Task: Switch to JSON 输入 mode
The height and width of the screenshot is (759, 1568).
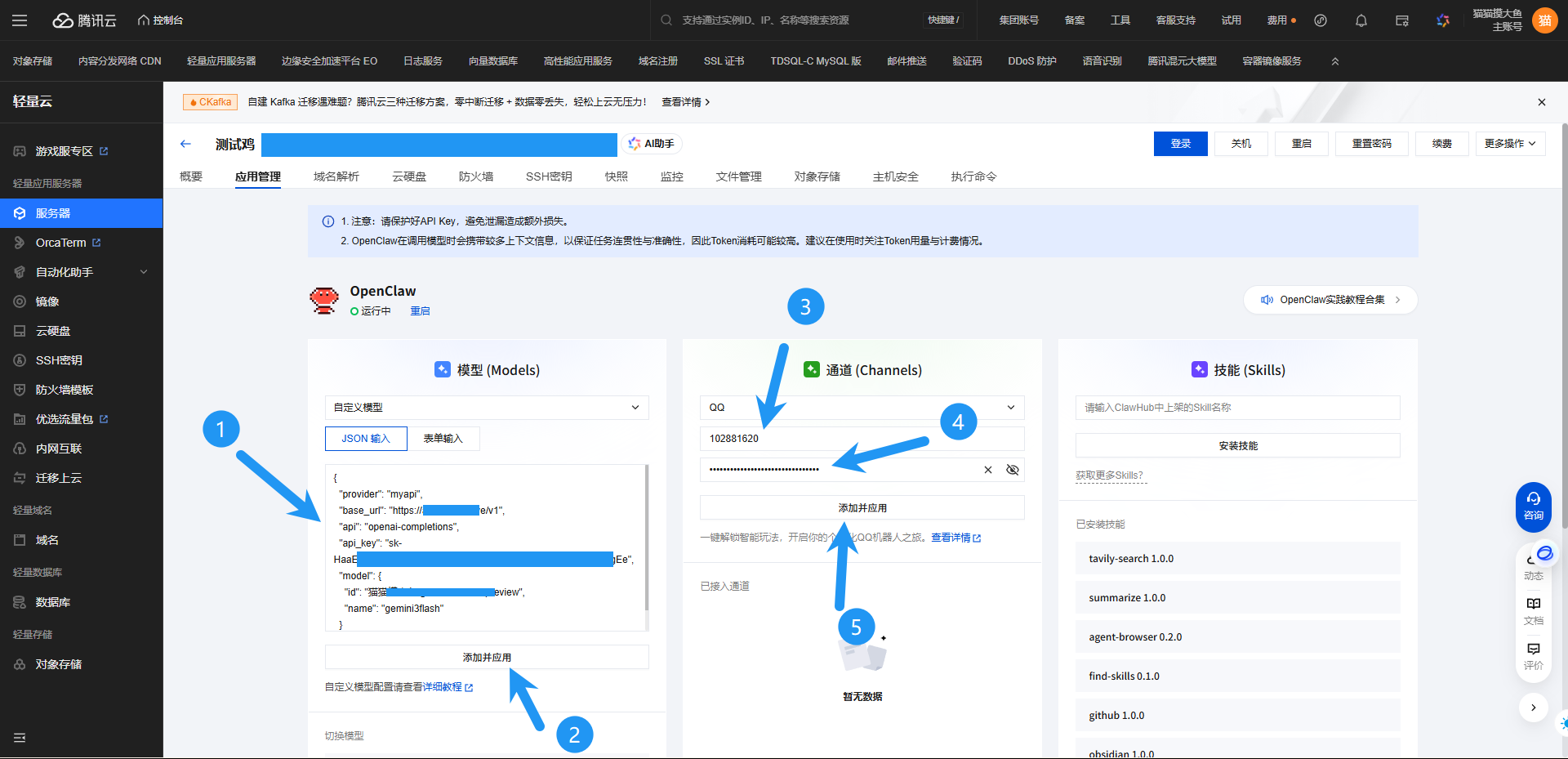Action: click(366, 439)
